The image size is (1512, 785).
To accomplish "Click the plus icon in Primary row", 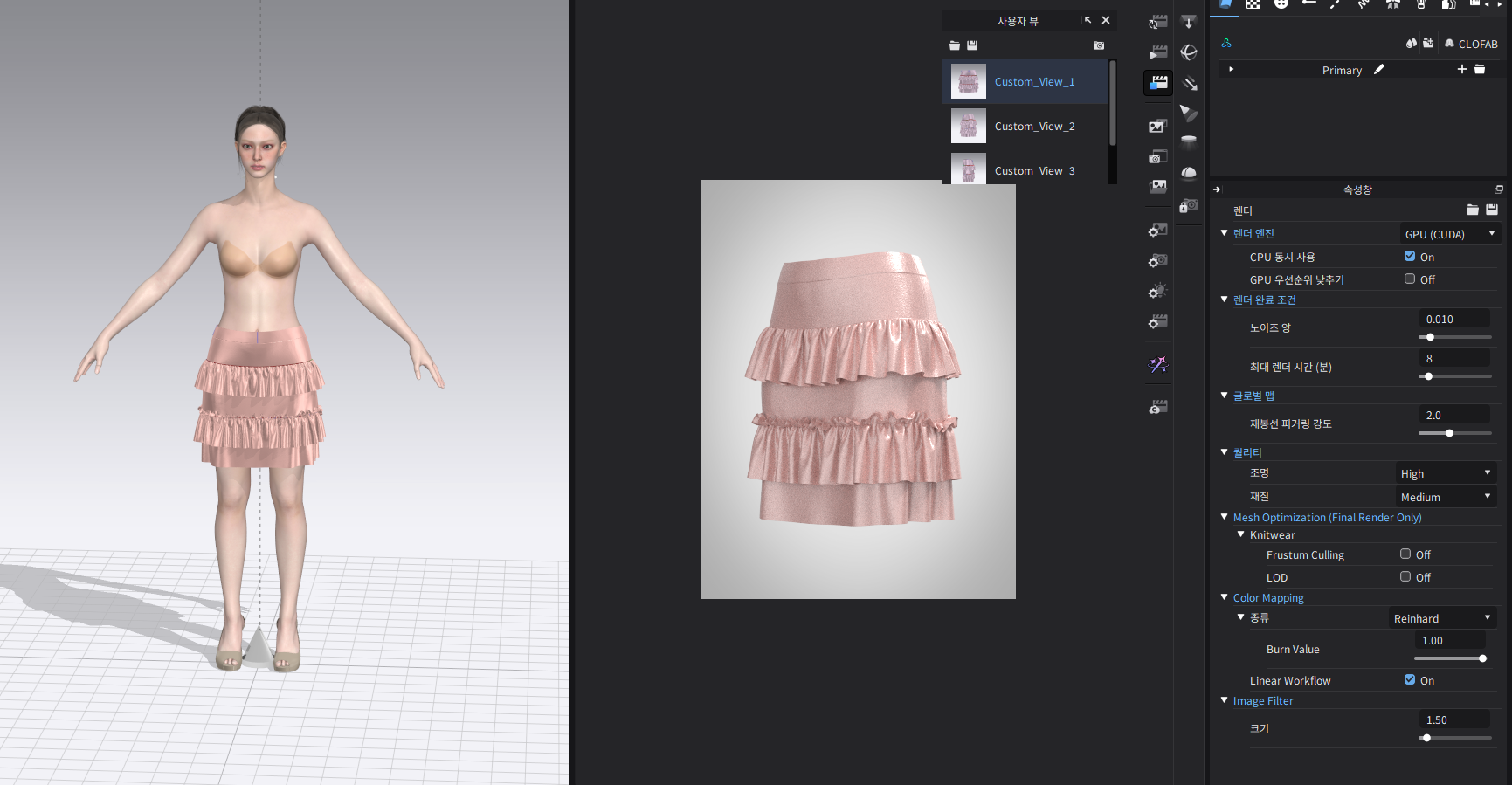I will 1462,70.
